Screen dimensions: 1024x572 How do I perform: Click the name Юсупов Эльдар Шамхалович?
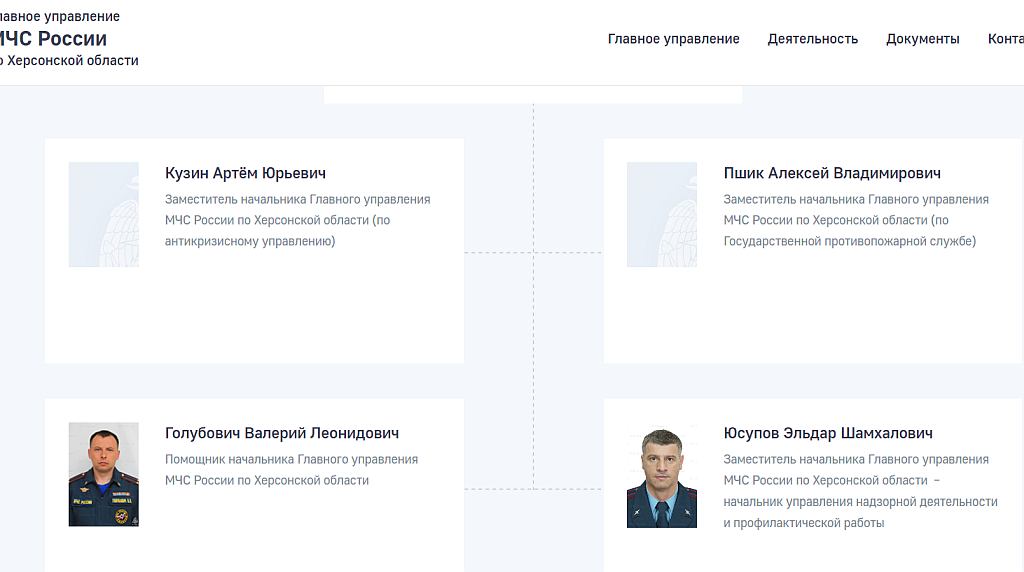coord(827,433)
